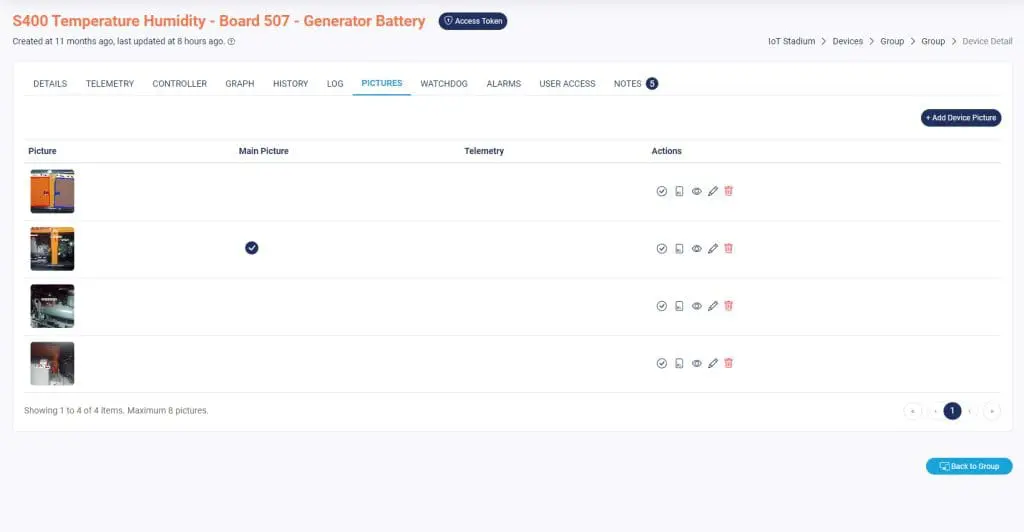Click the Add Device Picture button
Viewport: 1024px width, 532px height.
[x=960, y=118]
